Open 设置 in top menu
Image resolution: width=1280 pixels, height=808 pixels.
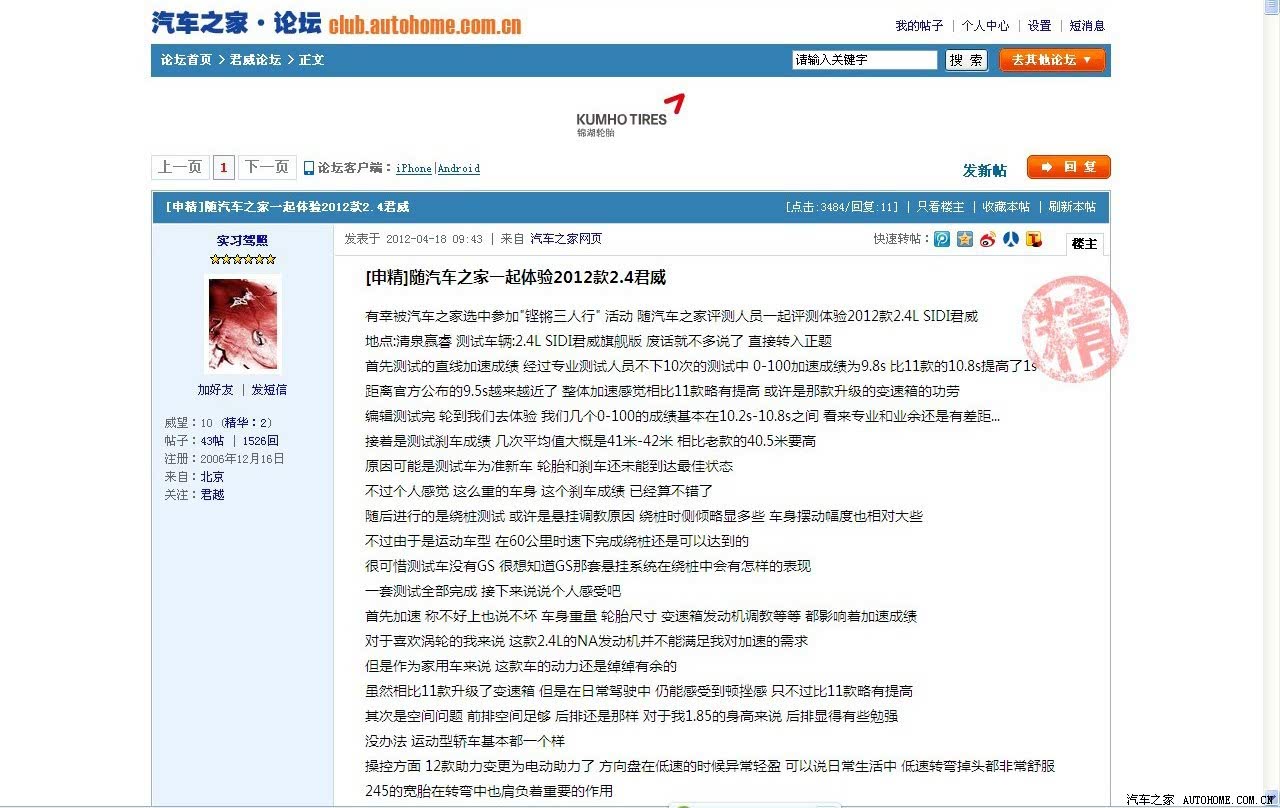tap(1040, 26)
